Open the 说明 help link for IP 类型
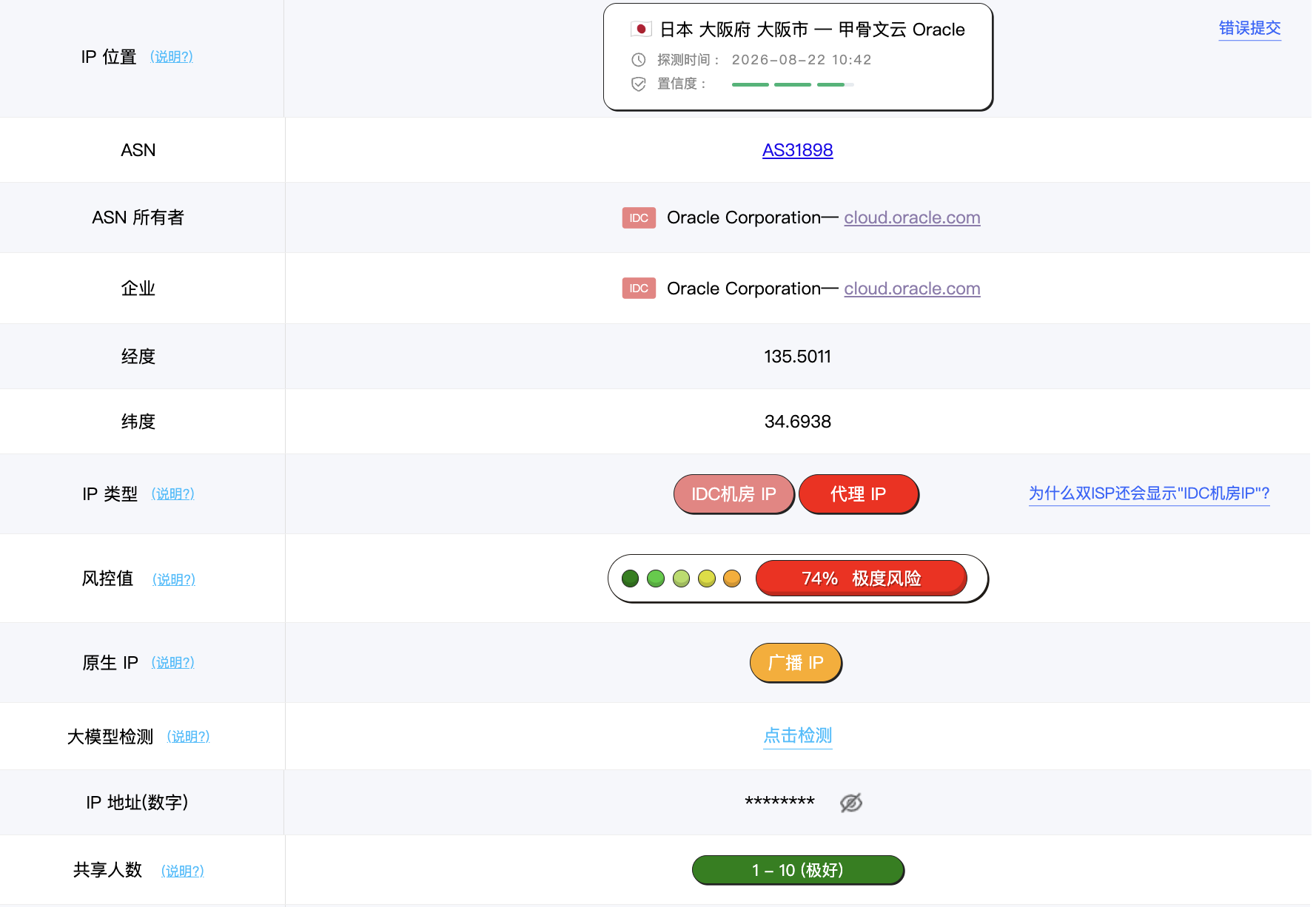Image resolution: width=1316 pixels, height=907 pixels. pyautogui.click(x=173, y=494)
